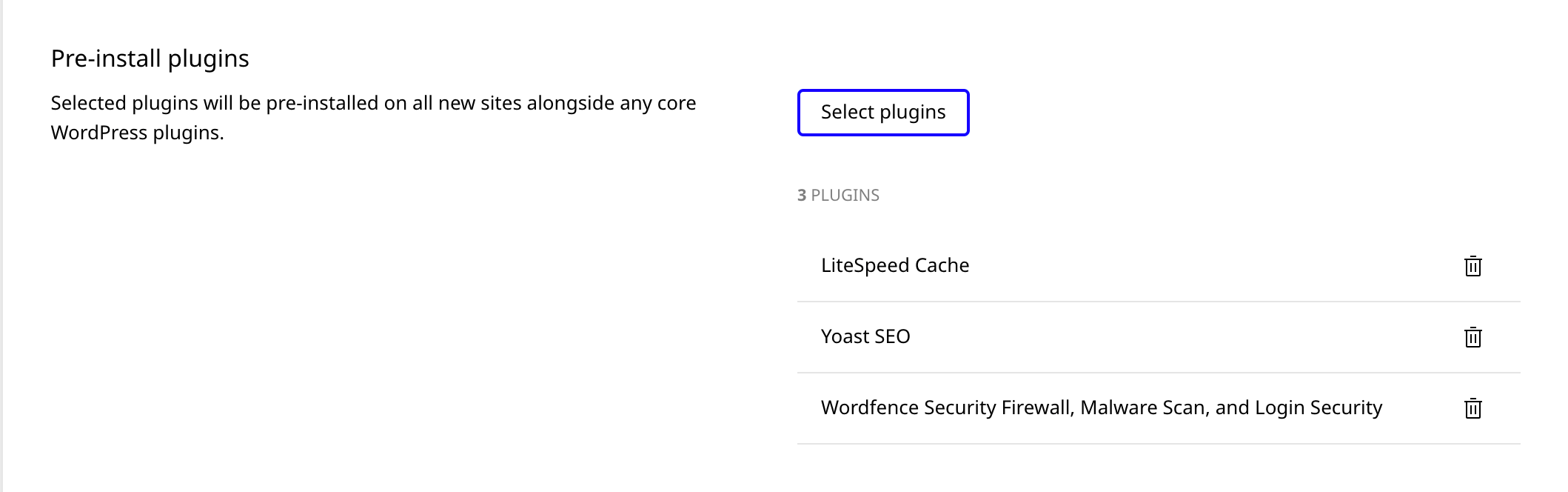Delete the LiteSpeed Cache plugin

click(1472, 266)
